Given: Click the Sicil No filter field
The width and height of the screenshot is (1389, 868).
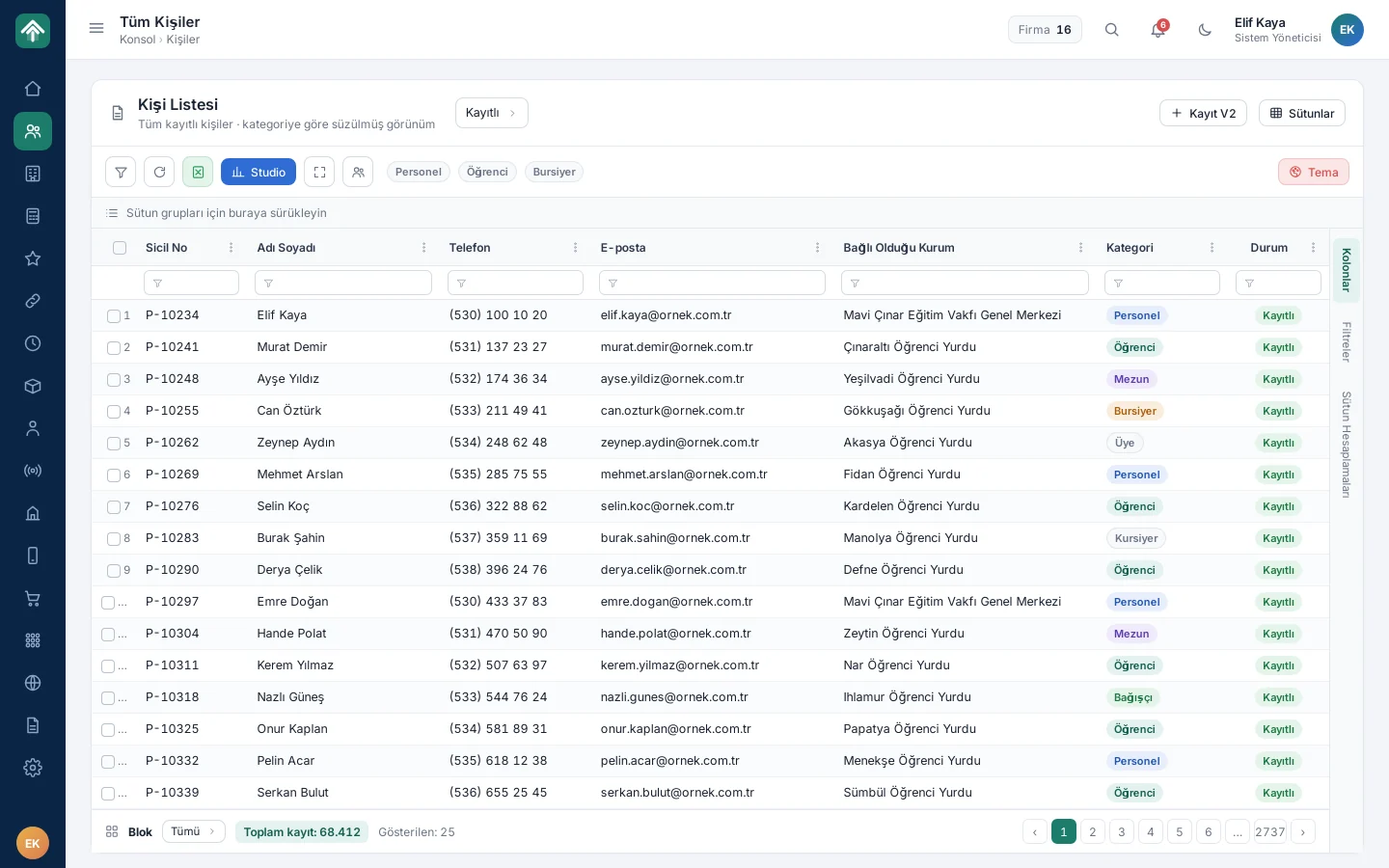Looking at the screenshot, I should [x=191, y=283].
